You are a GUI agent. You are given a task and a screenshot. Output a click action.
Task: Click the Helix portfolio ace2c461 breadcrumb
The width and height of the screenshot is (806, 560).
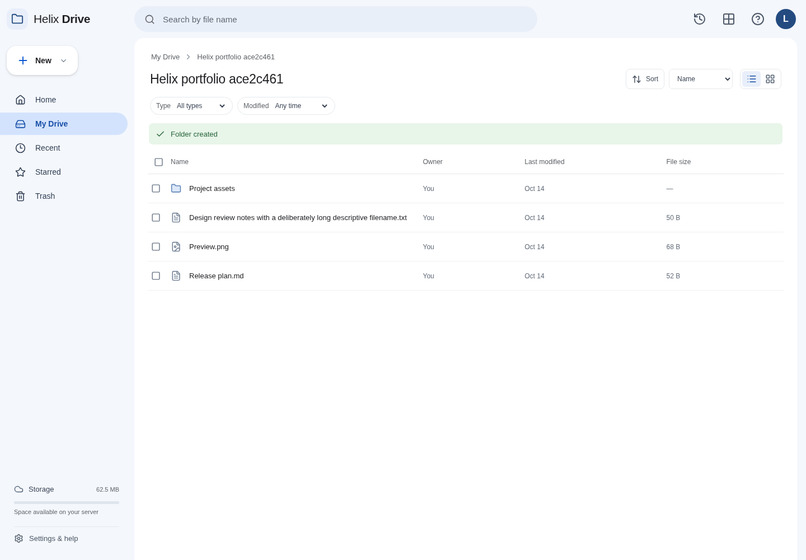point(235,57)
